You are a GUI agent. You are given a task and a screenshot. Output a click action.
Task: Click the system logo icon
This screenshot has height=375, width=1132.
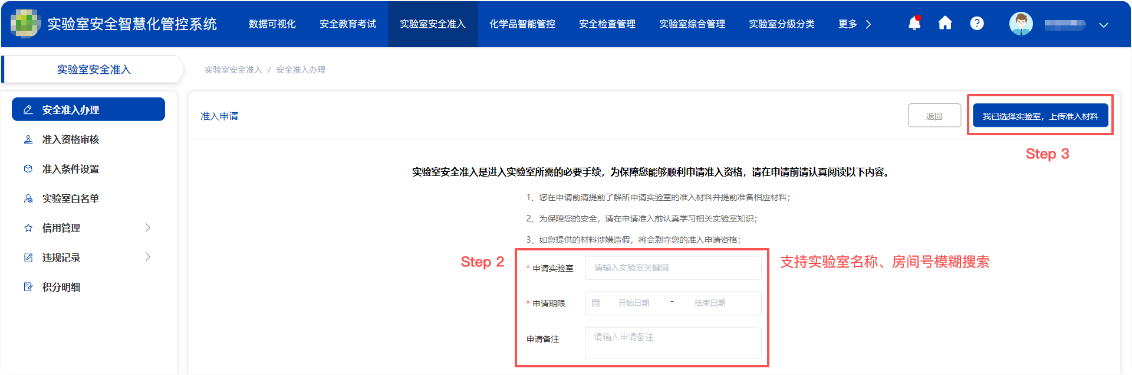click(25, 23)
